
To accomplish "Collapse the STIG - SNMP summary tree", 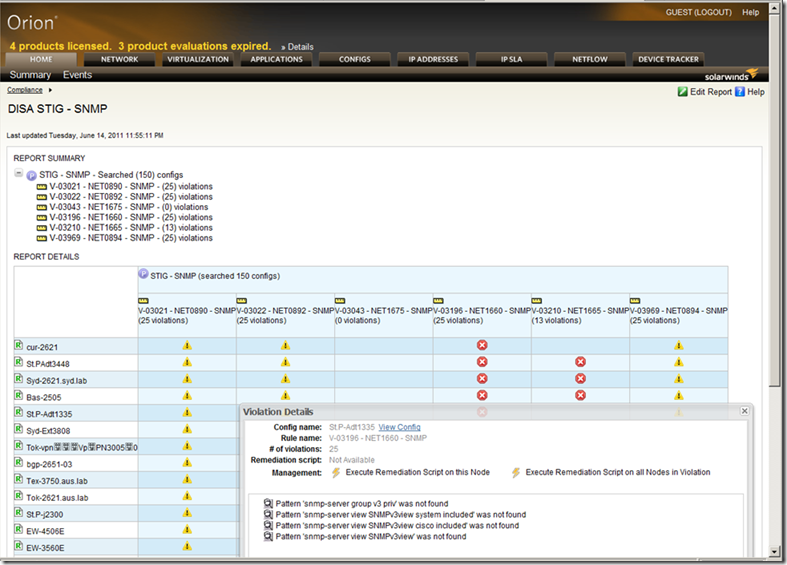I will (19, 173).
